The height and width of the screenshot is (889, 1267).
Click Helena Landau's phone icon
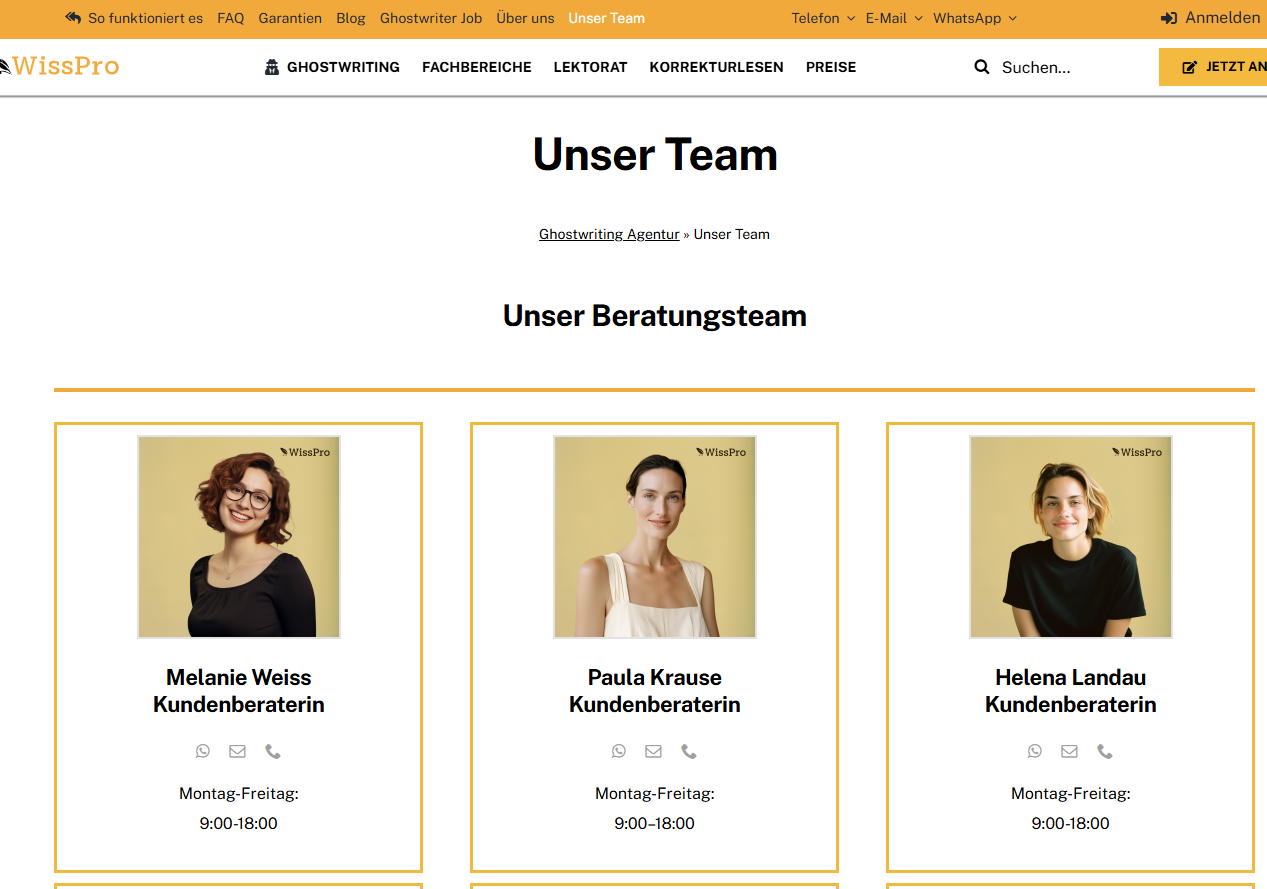1105,751
